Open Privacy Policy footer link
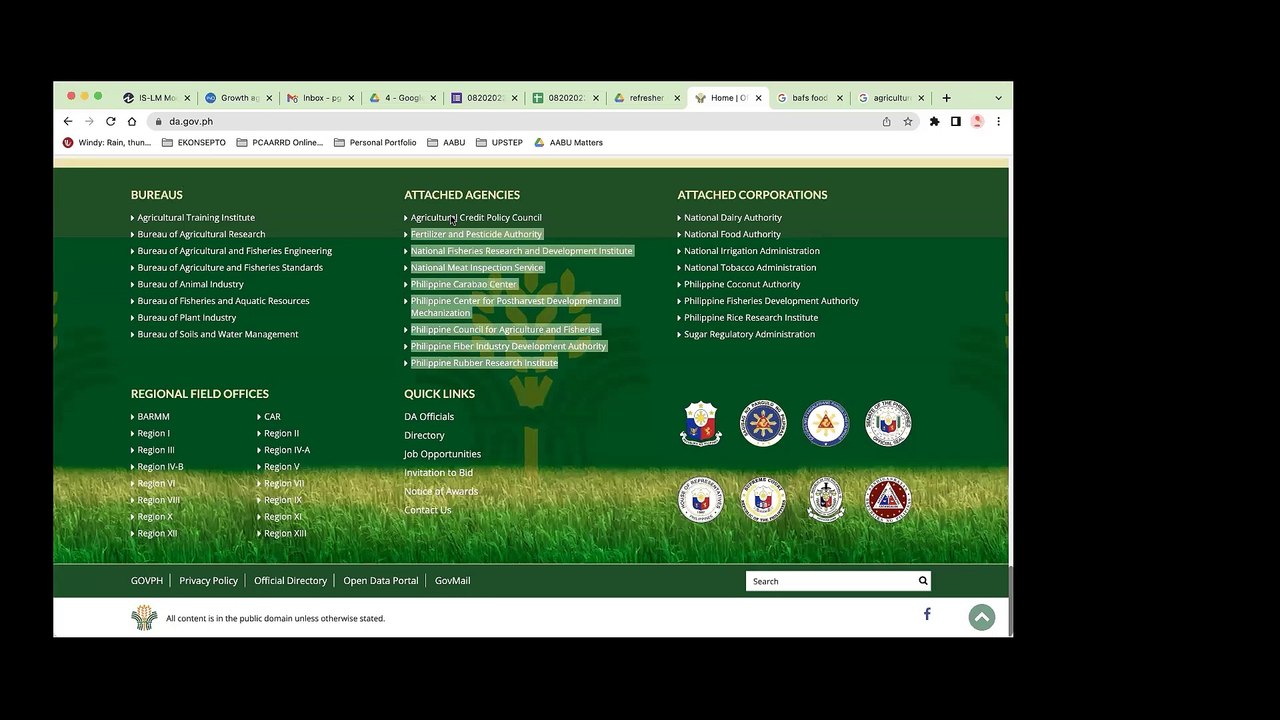1280x720 pixels. click(x=208, y=580)
